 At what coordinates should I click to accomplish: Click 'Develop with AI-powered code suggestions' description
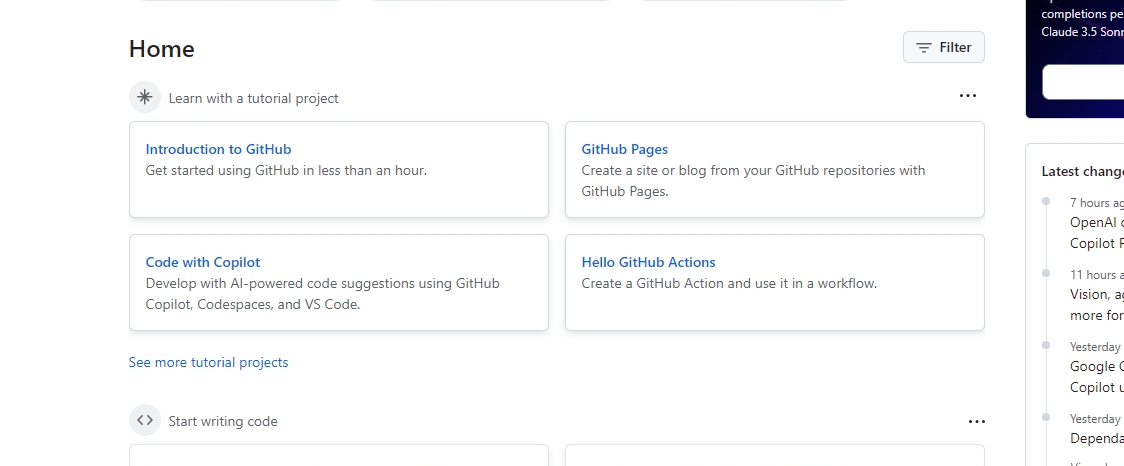pyautogui.click(x=323, y=293)
